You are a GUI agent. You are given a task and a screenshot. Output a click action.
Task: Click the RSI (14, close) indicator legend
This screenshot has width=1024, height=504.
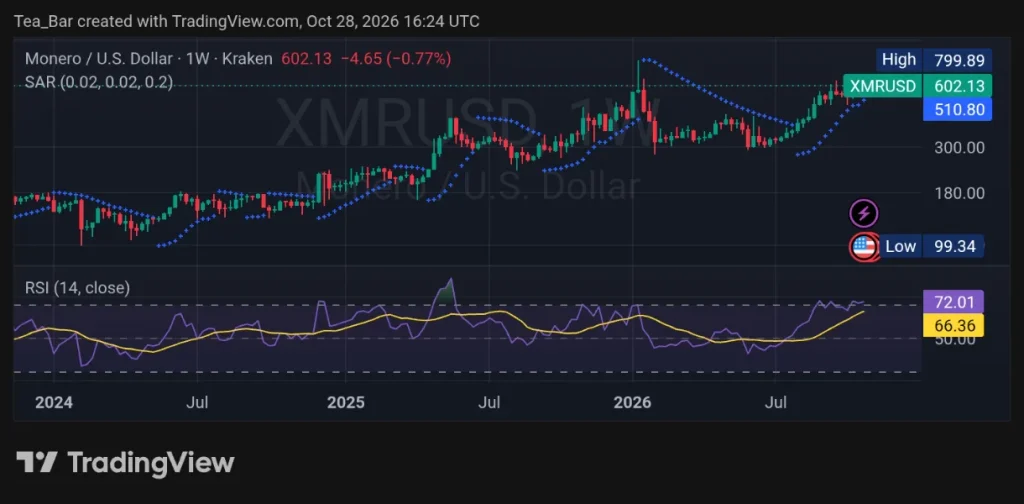pos(77,287)
